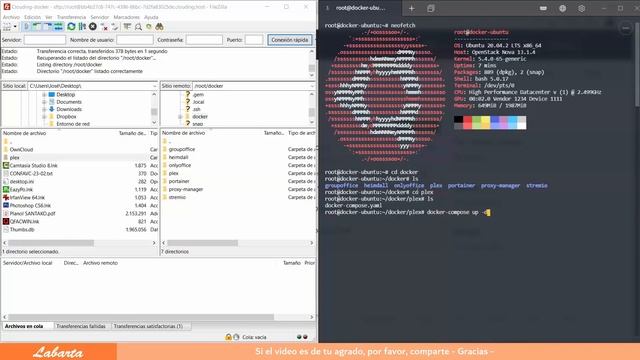Select remote heimdall folder

[178, 157]
